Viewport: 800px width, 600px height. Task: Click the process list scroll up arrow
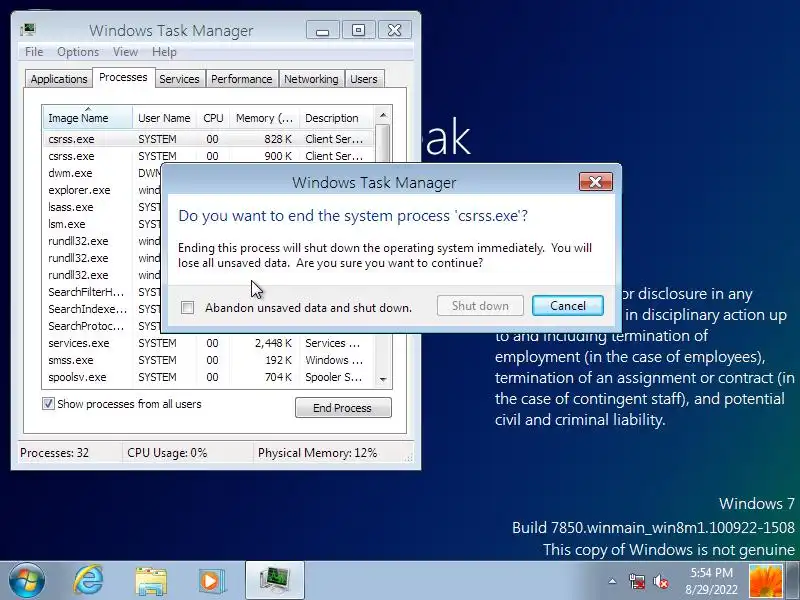coord(383,115)
